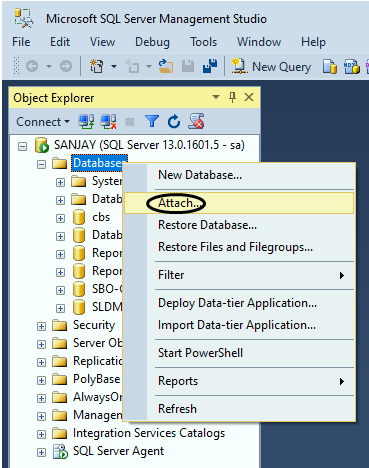Click the Disconnect server icon
Screen dimensions: 369x468
(108, 121)
